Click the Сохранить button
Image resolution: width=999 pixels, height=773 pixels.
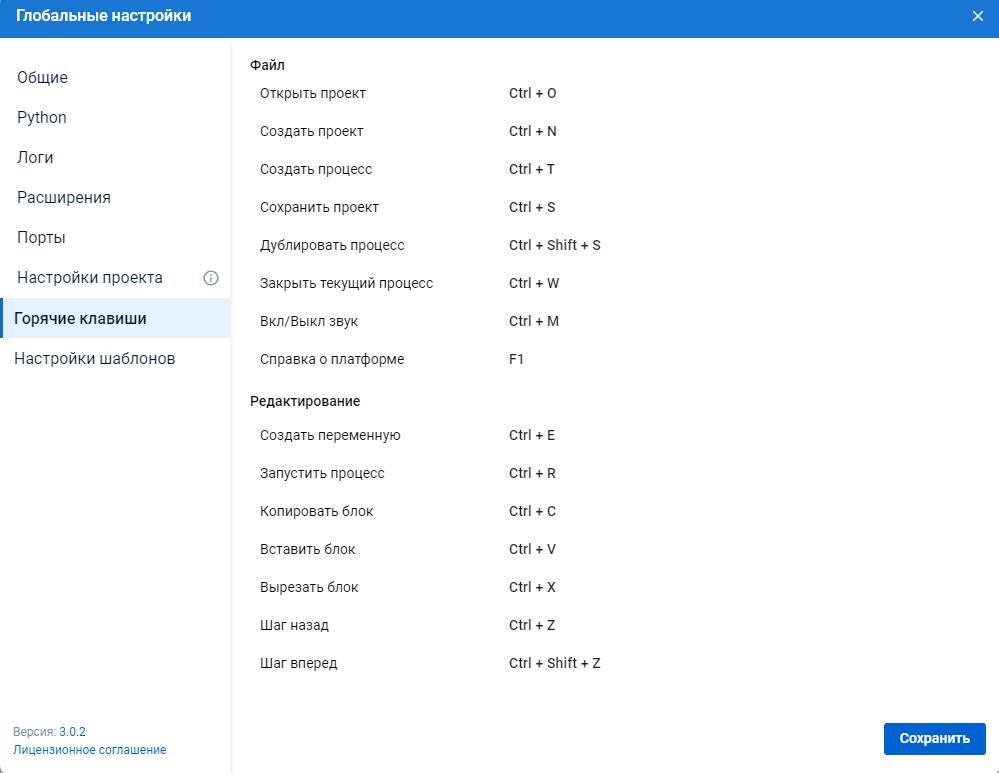(x=935, y=739)
